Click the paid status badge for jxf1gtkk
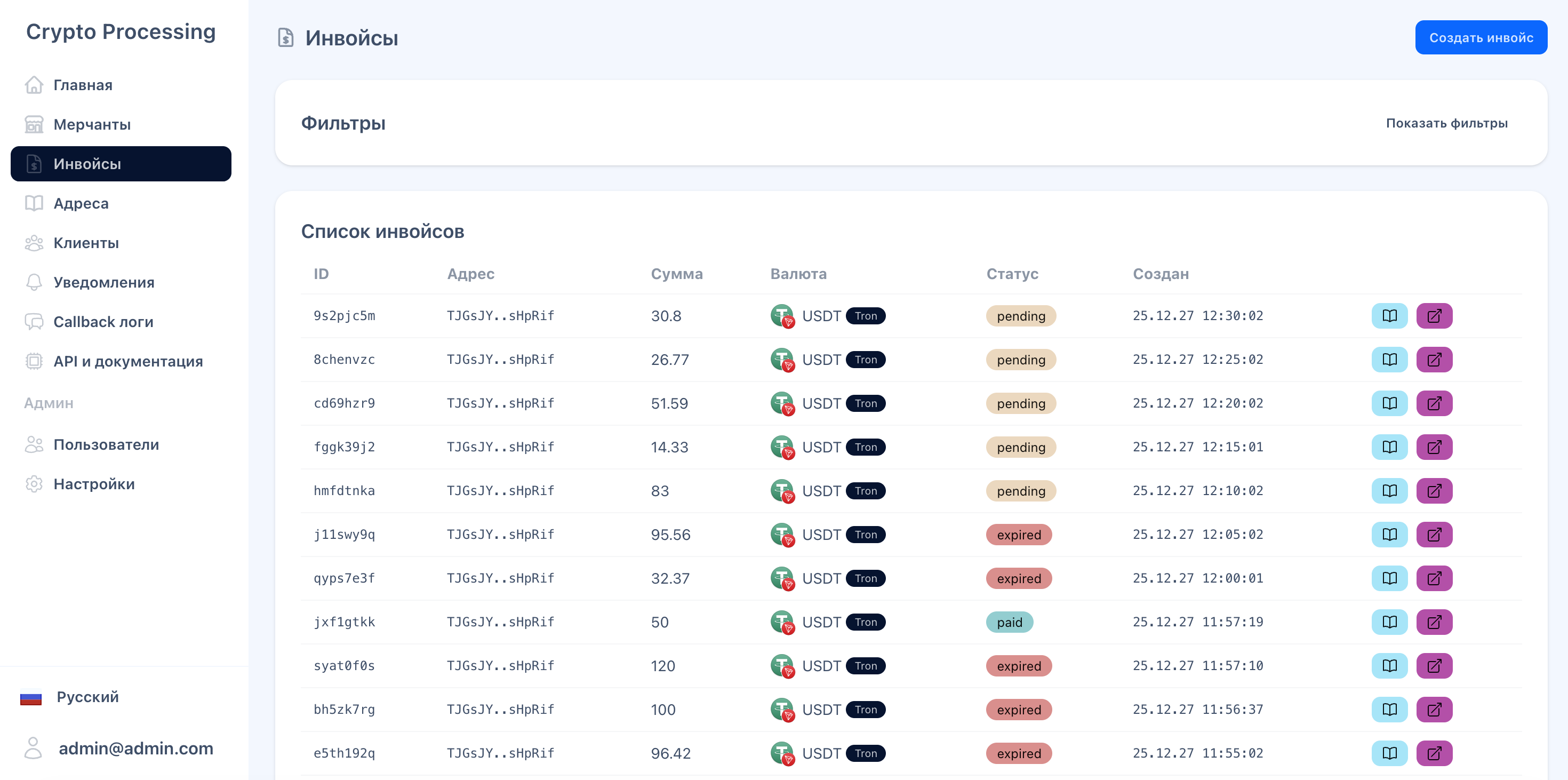This screenshot has width=1568, height=780. (x=1009, y=622)
